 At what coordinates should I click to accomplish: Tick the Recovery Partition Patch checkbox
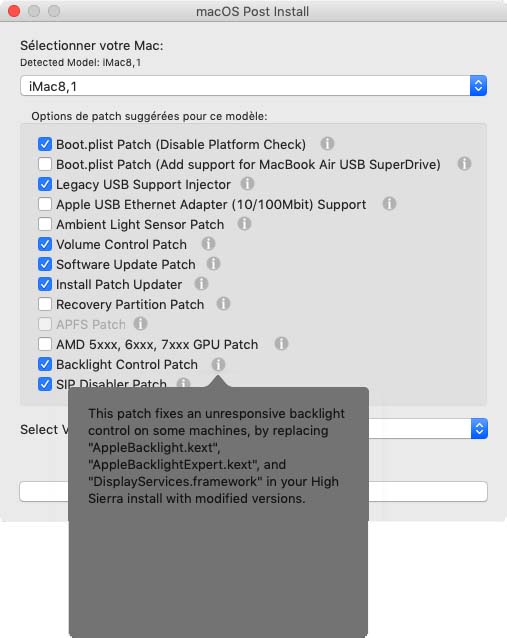pyautogui.click(x=45, y=304)
